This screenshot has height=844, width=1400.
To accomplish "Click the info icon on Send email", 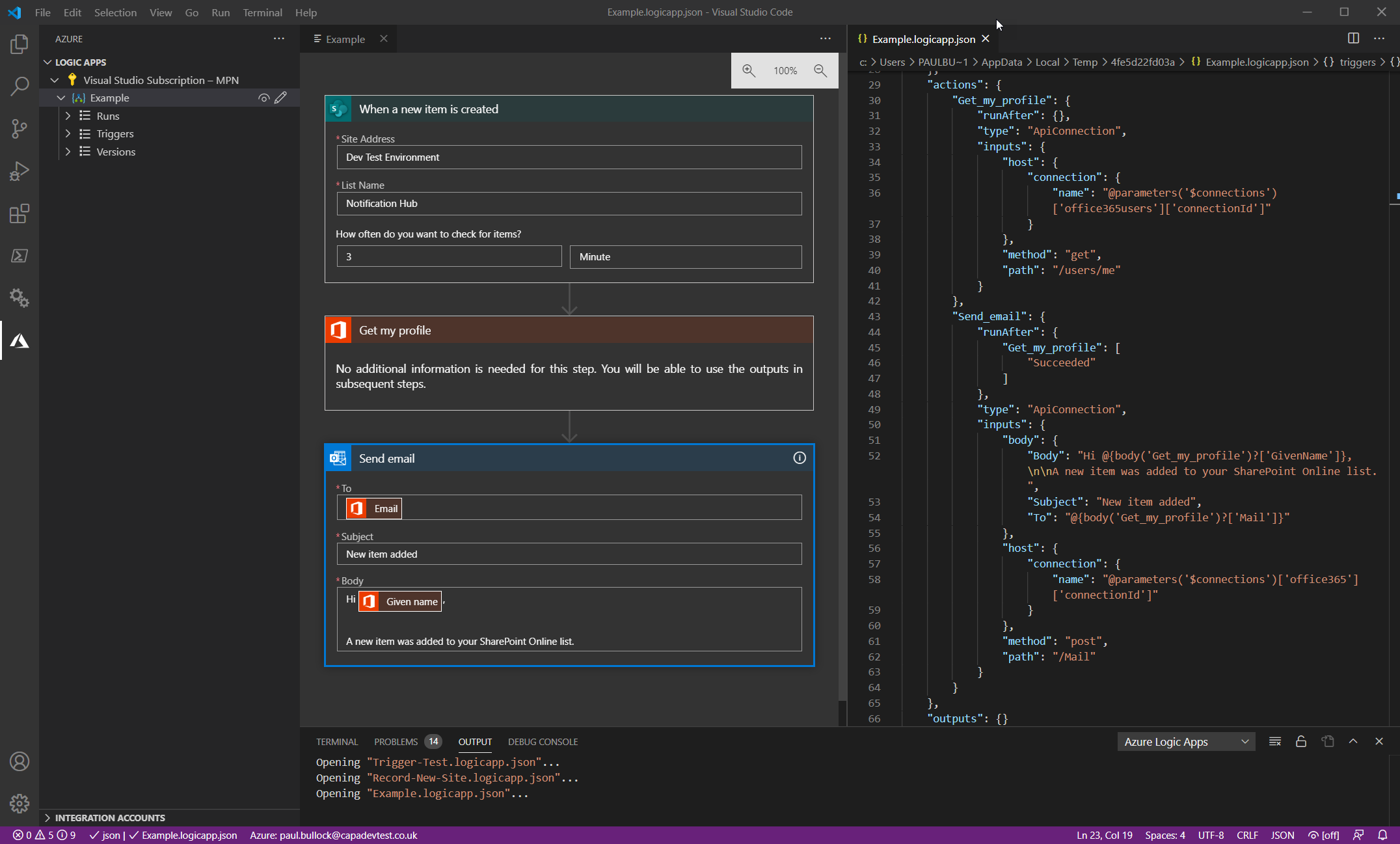I will point(800,458).
